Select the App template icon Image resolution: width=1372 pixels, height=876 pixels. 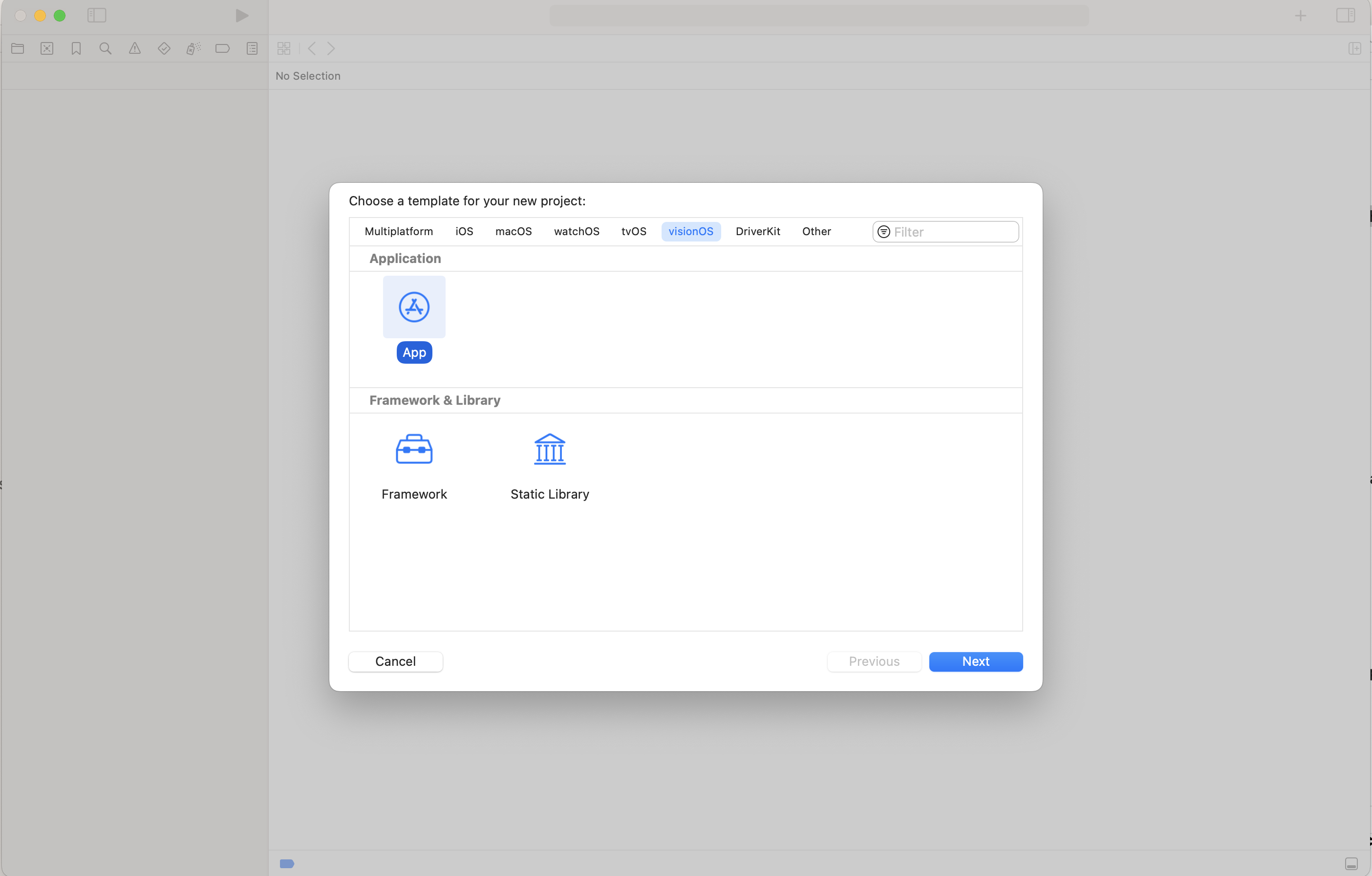[x=414, y=307]
